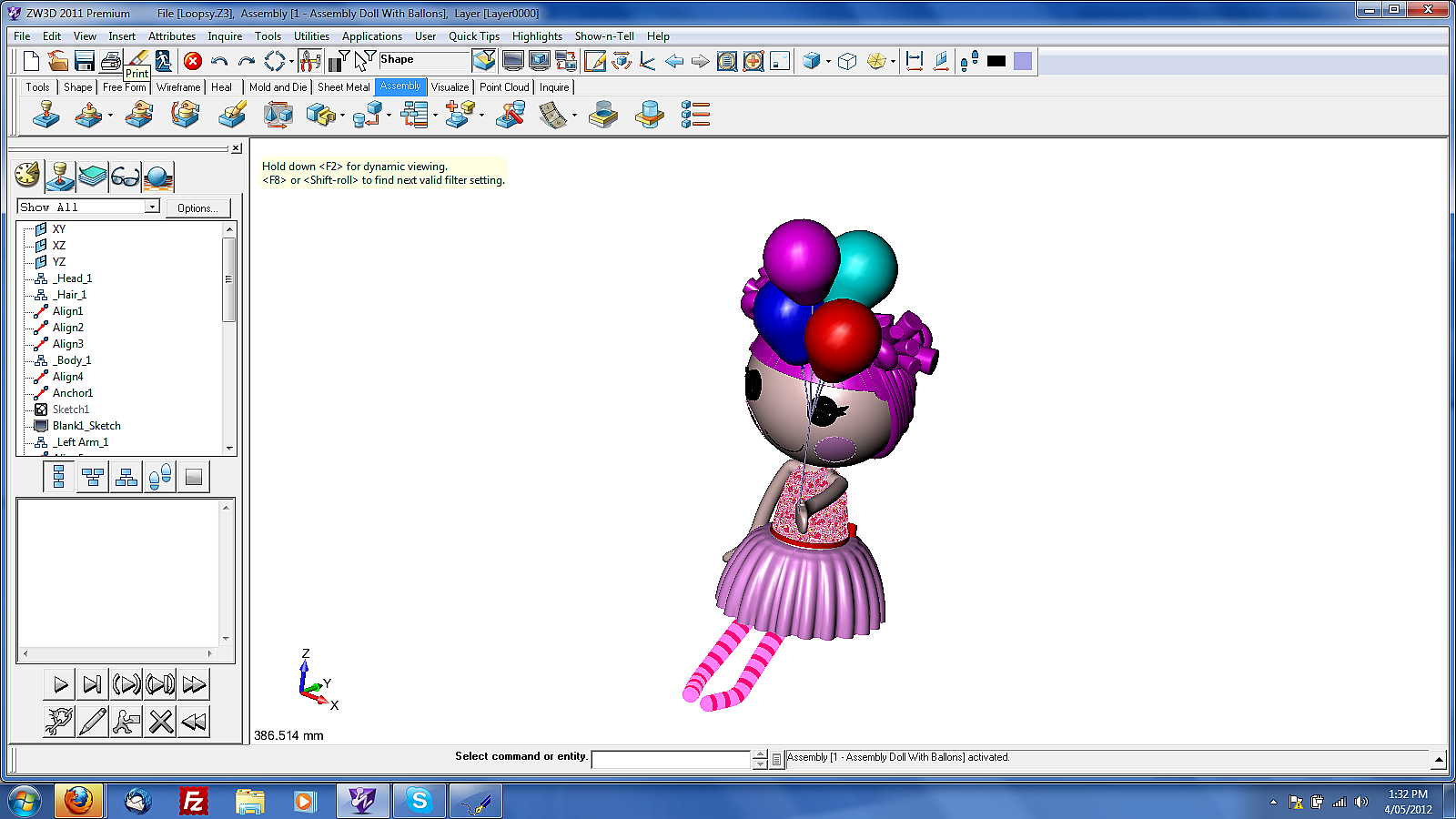
Task: Toggle the vertical list tree view button
Action: [x=58, y=477]
